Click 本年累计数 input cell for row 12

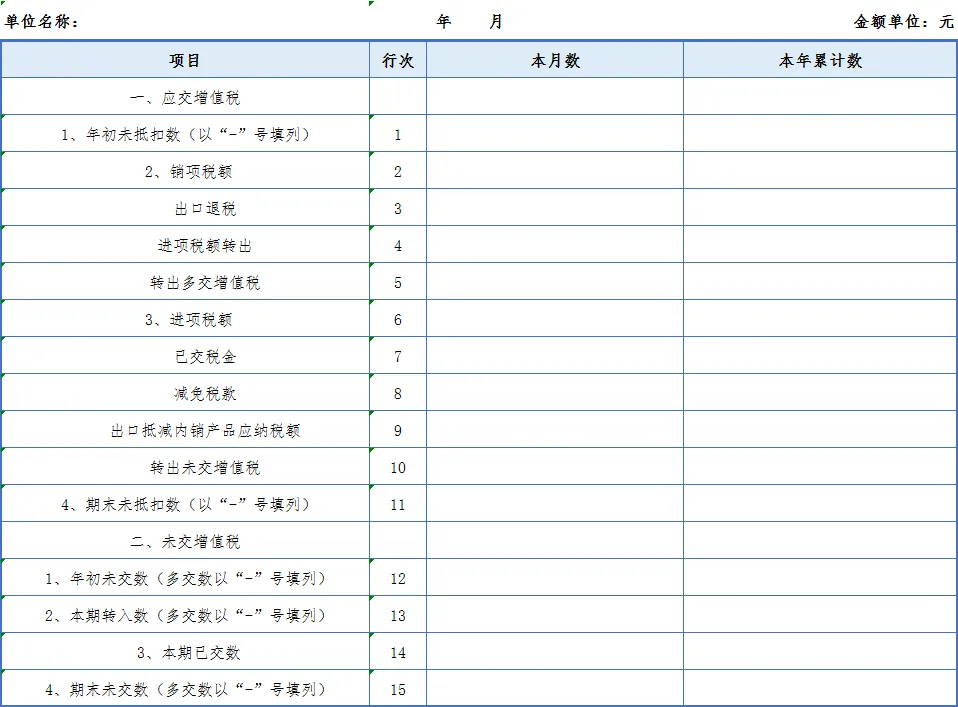point(820,577)
